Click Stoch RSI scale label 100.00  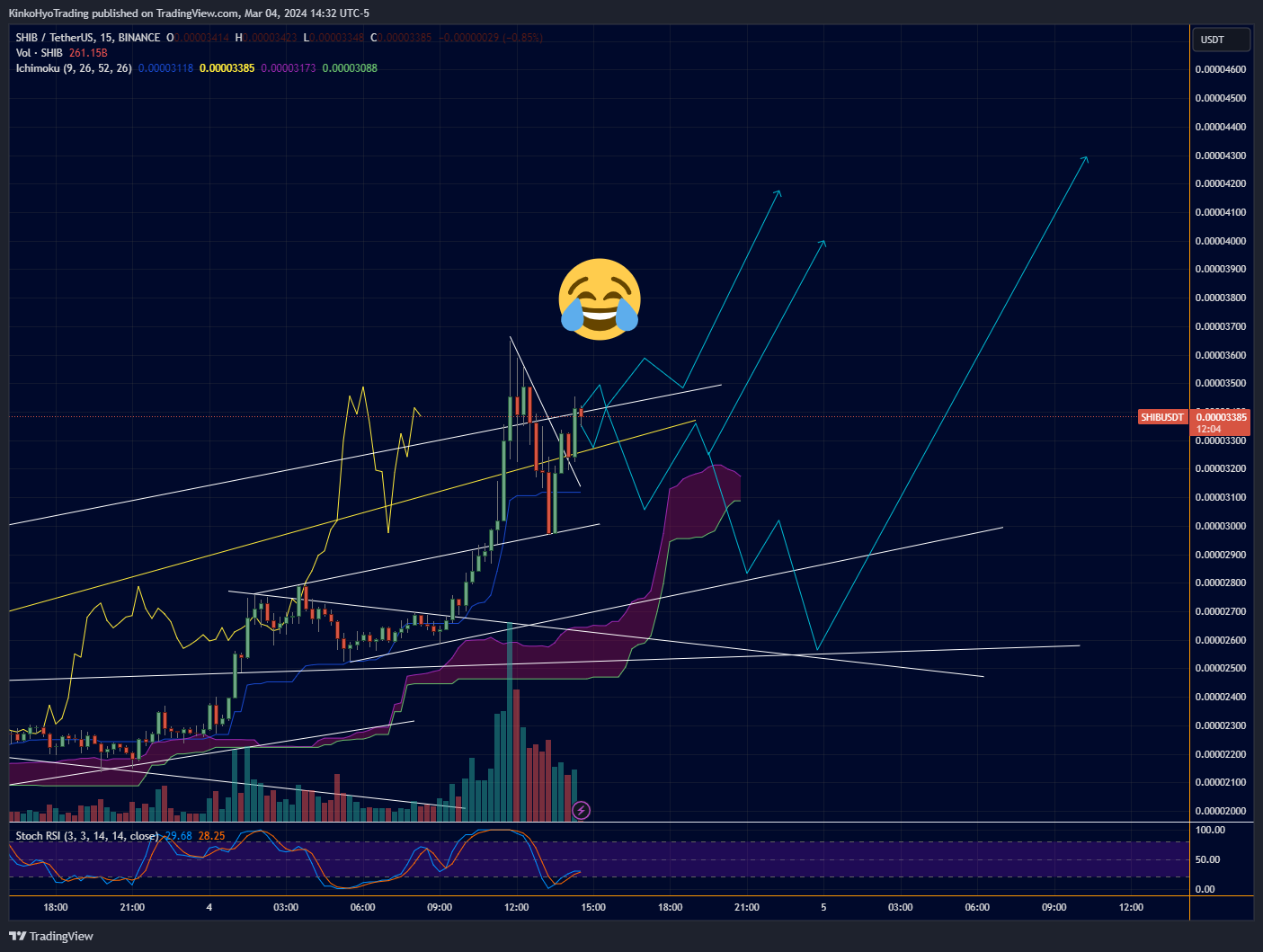(x=1209, y=830)
